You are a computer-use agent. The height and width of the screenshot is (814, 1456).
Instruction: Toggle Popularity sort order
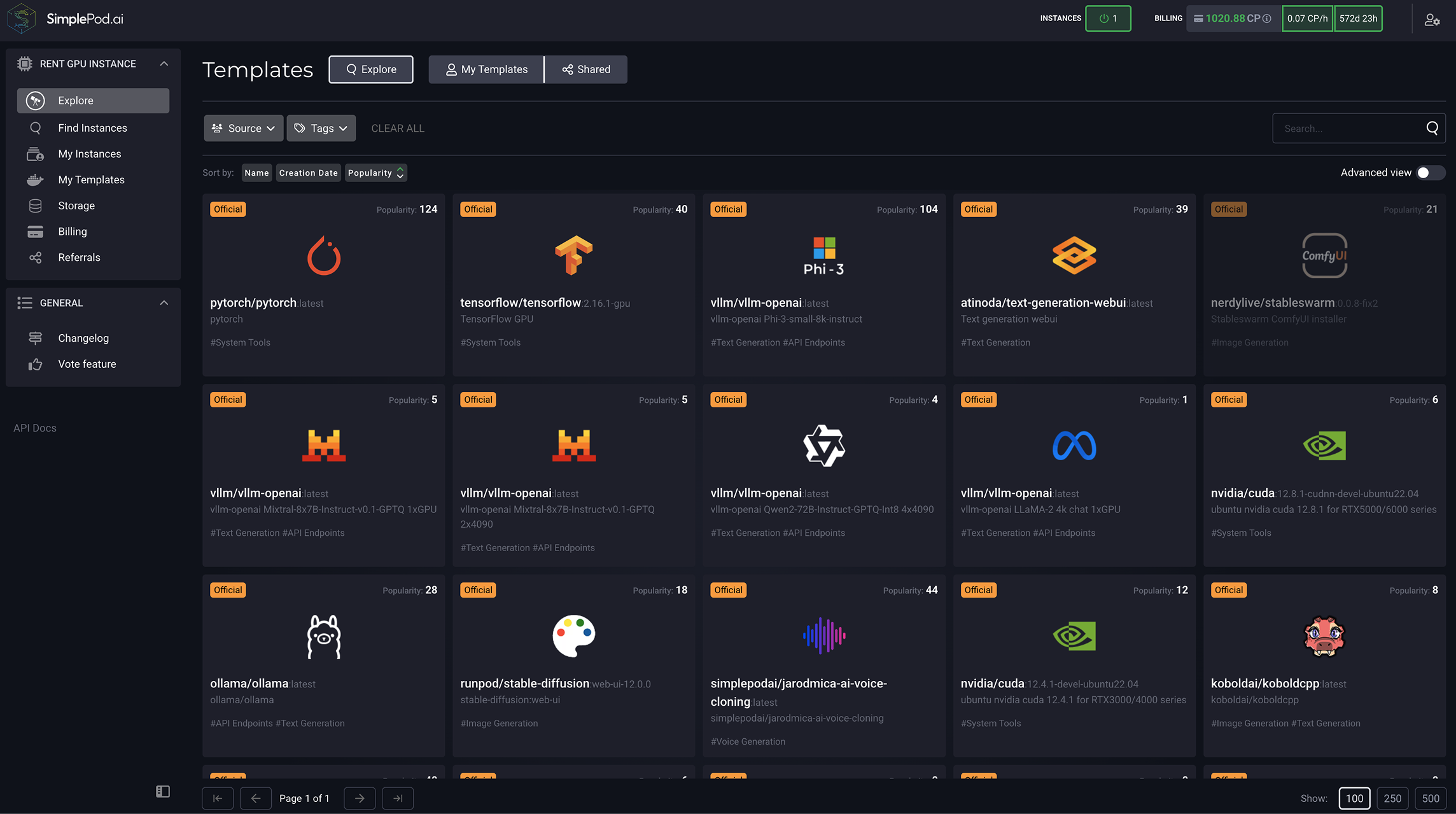[x=375, y=172]
